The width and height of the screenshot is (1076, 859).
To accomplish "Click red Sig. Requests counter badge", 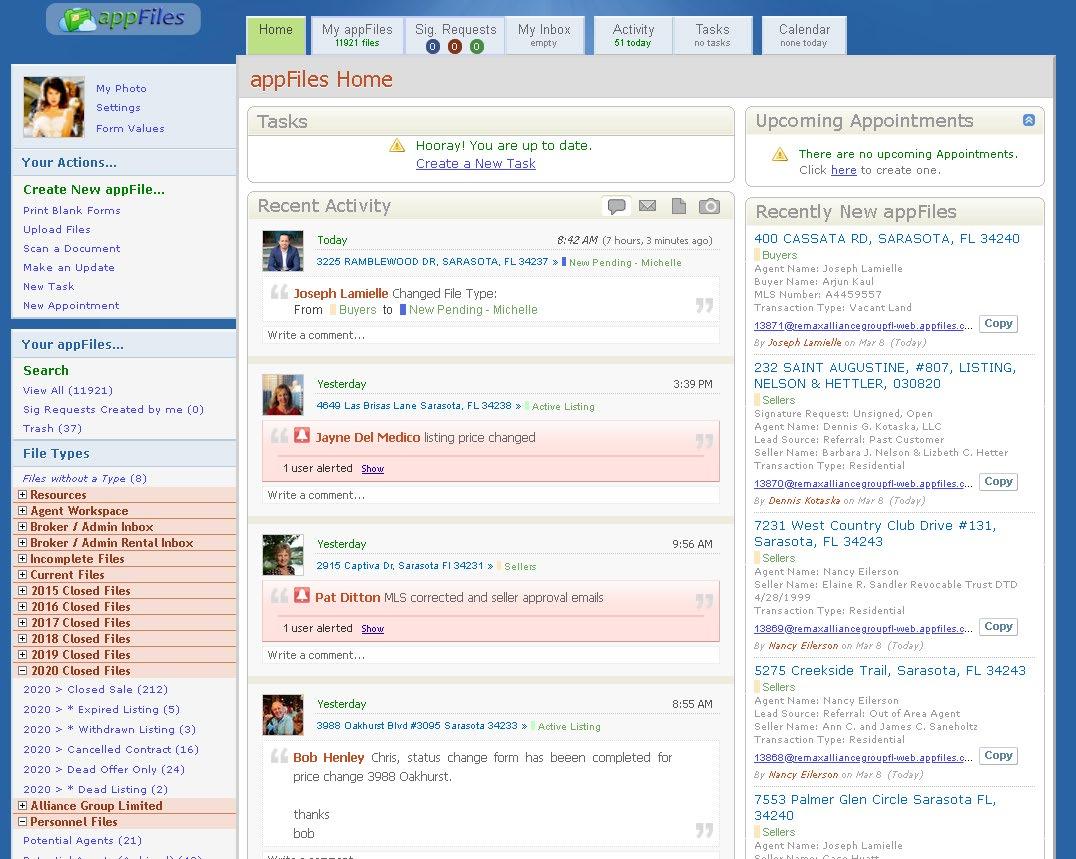I will click(x=454, y=47).
